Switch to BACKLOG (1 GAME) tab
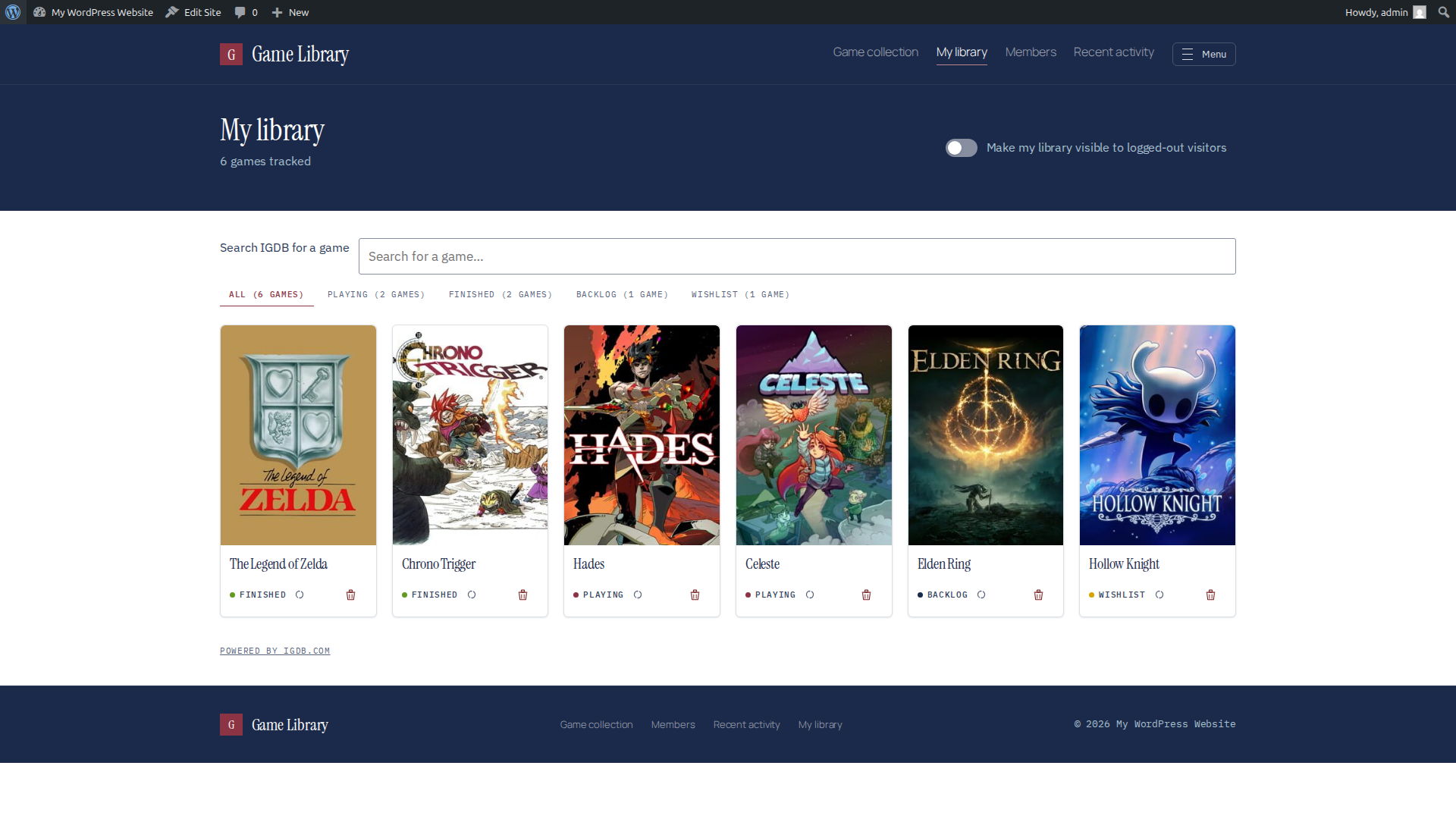This screenshot has height=819, width=1456. [622, 294]
